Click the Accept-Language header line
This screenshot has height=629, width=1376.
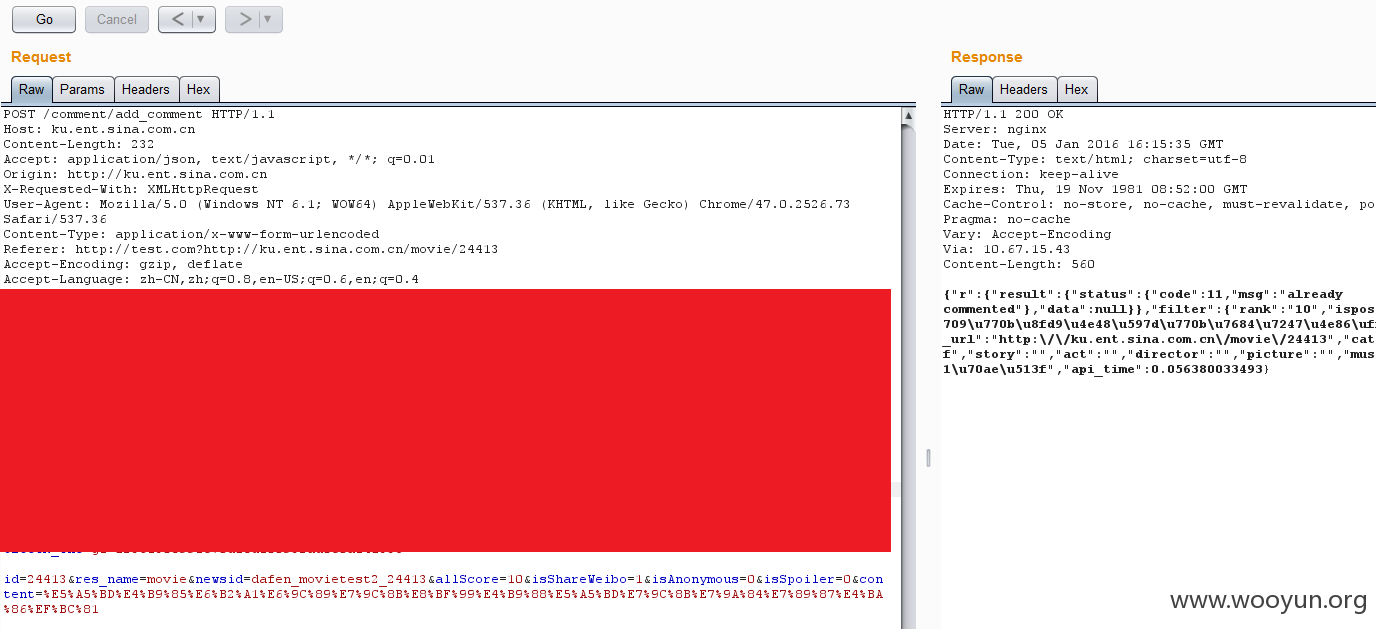point(211,279)
